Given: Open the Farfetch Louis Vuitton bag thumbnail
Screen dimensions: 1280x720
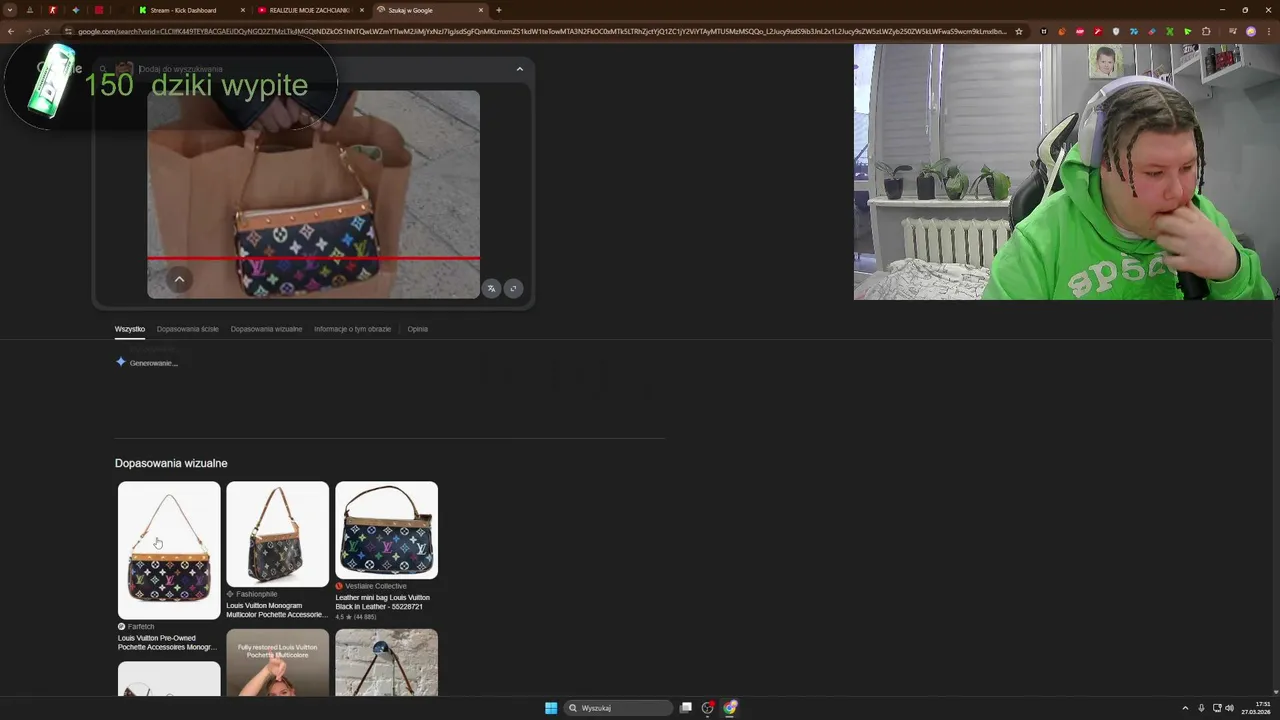Looking at the screenshot, I should click(169, 550).
